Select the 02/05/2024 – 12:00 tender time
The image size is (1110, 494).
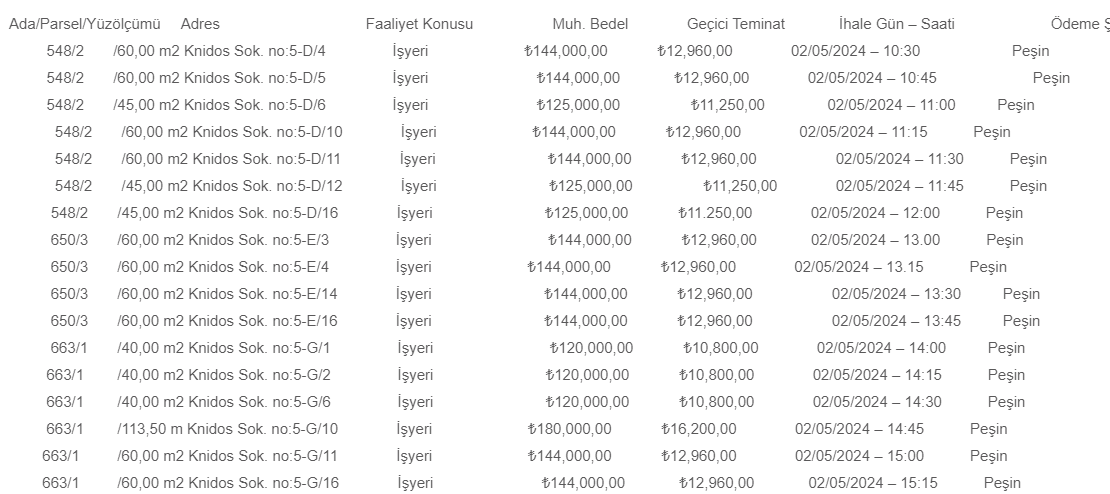click(x=875, y=213)
